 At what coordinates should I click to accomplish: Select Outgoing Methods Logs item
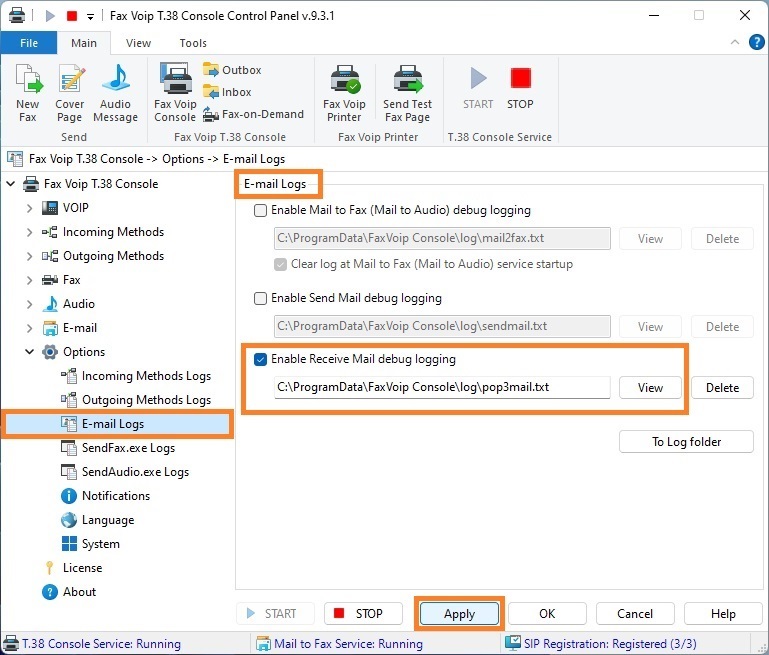click(136, 400)
